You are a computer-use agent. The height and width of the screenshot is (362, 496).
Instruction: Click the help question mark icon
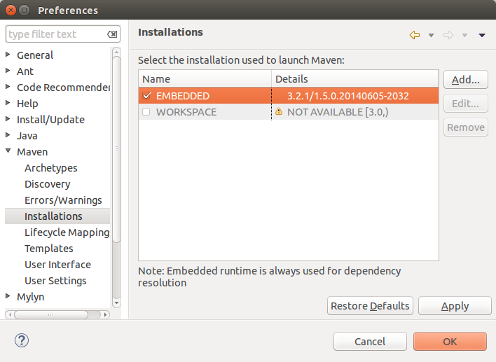(x=22, y=340)
